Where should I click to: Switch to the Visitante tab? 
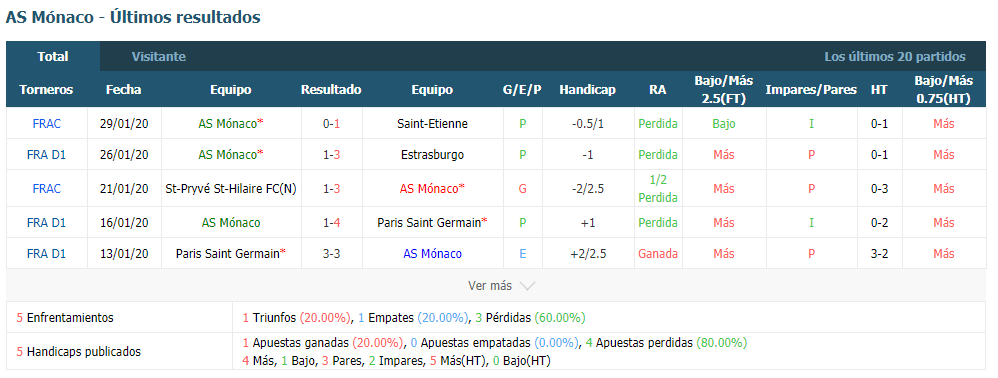pos(158,57)
